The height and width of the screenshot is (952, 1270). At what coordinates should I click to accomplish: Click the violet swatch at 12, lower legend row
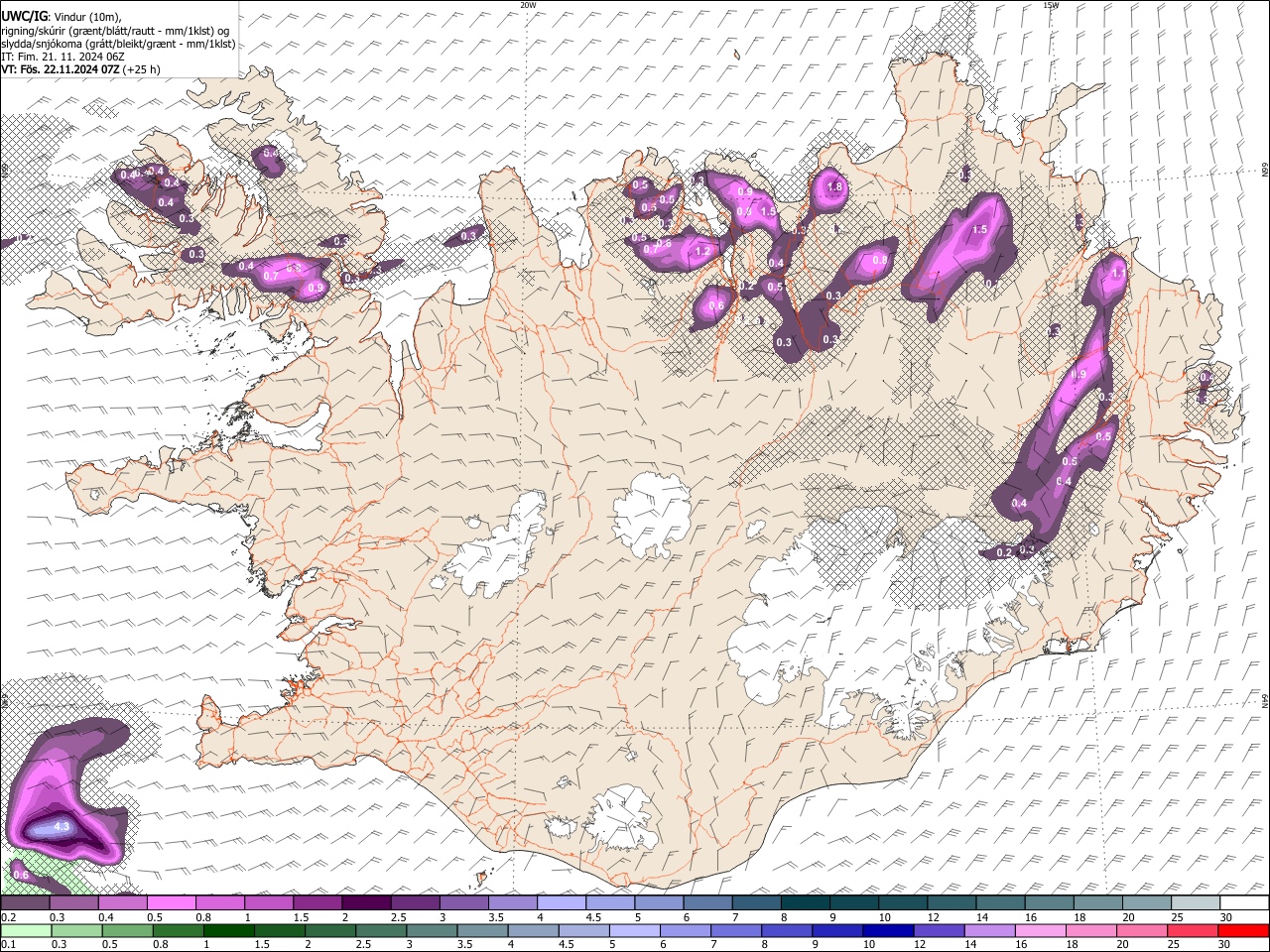pos(939,930)
